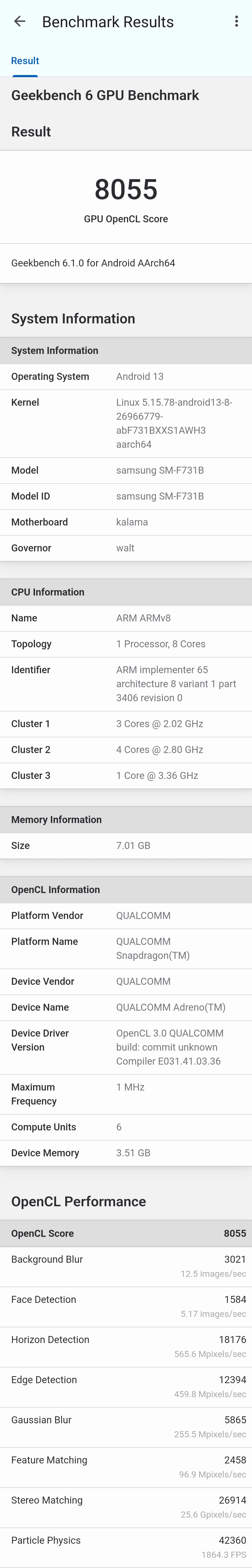252x1568 pixels.
Task: Switch to the Result tab
Action: (x=25, y=61)
